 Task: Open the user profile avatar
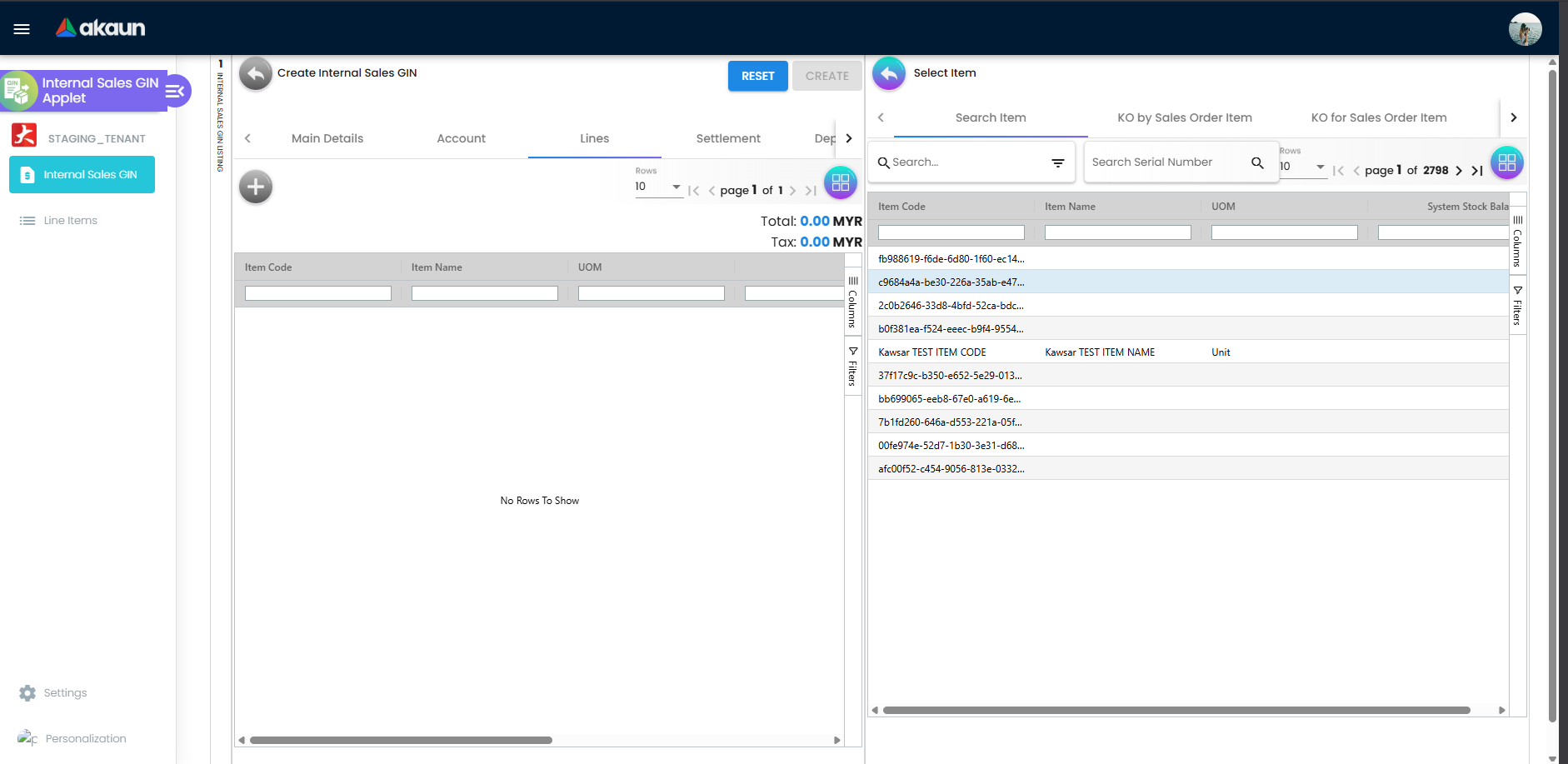1525,29
